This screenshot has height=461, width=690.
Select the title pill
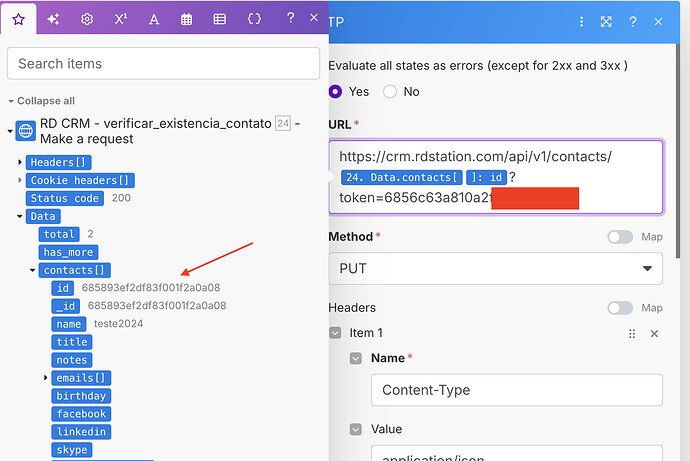72,342
